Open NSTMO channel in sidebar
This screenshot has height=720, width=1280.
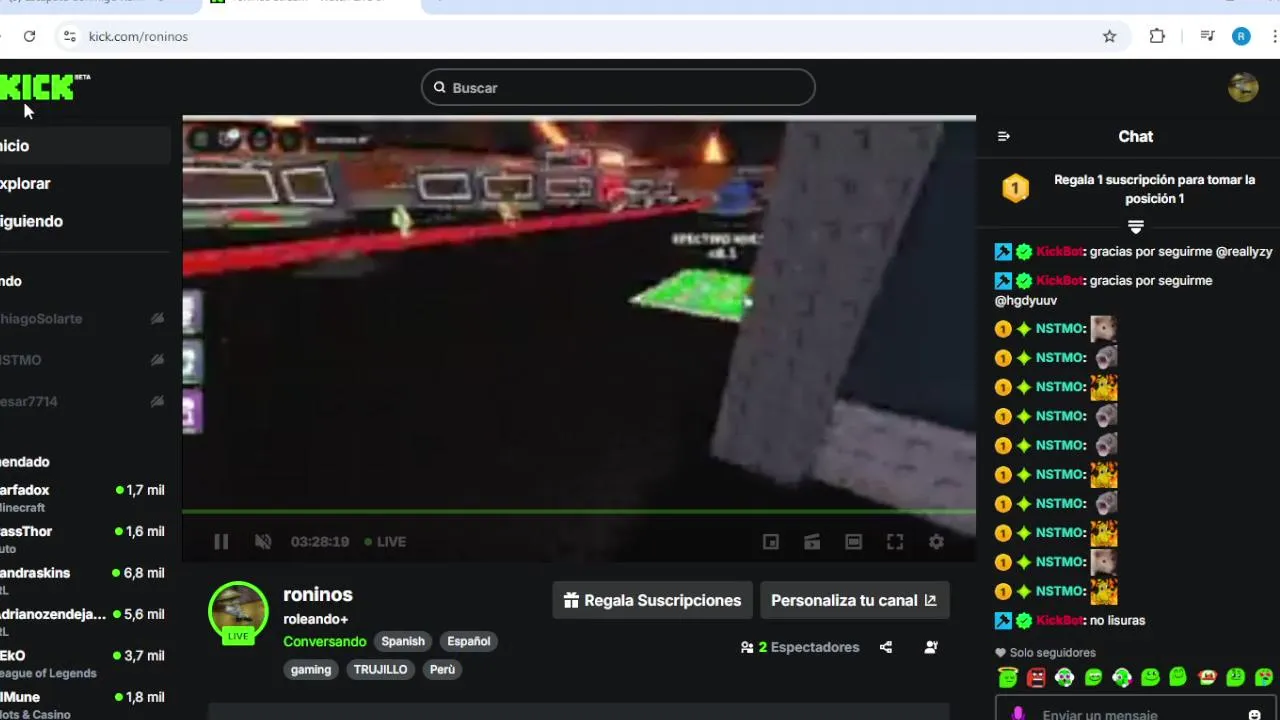pyautogui.click(x=85, y=359)
